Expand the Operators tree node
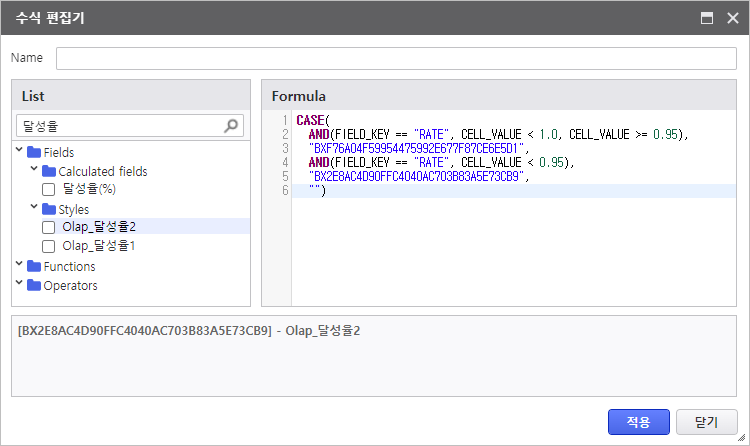The height and width of the screenshot is (446, 750). [20, 285]
